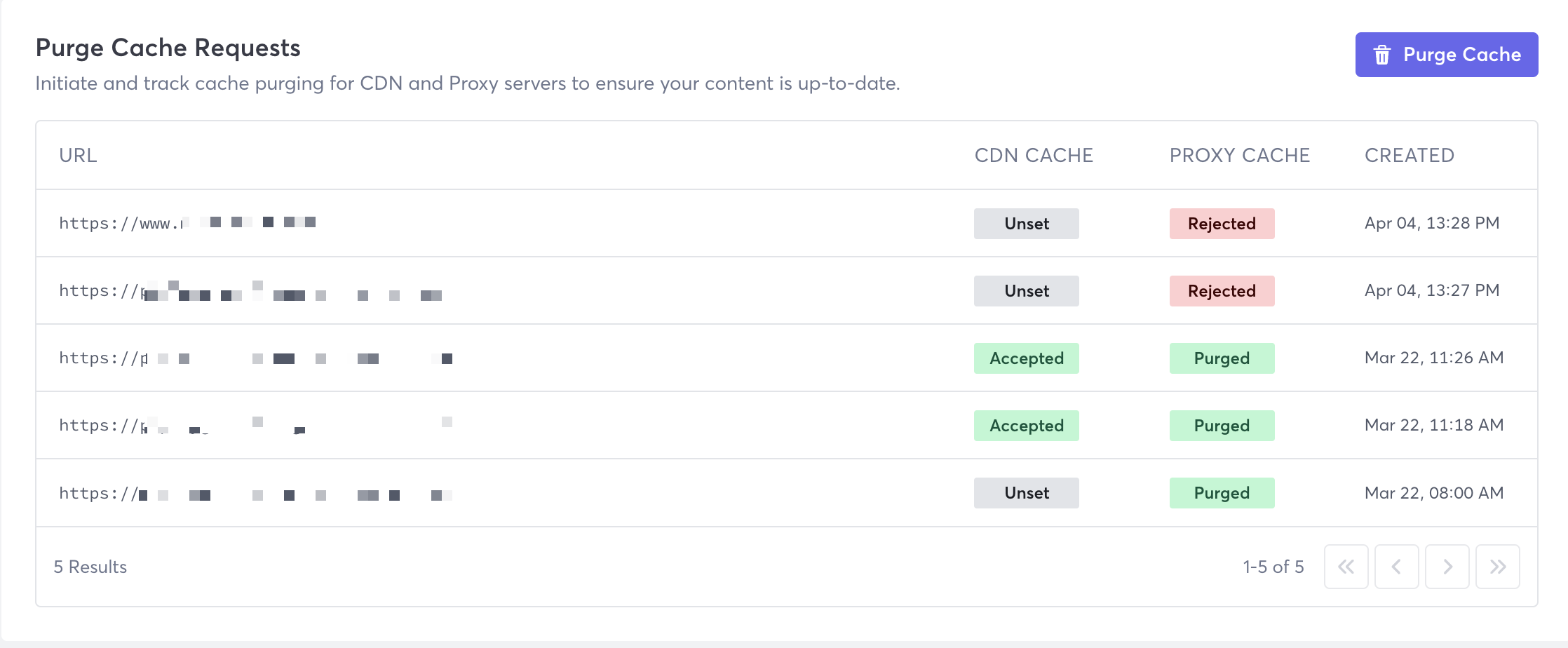The width and height of the screenshot is (1568, 648).
Task: Click the next page chevron
Action: point(1447,566)
